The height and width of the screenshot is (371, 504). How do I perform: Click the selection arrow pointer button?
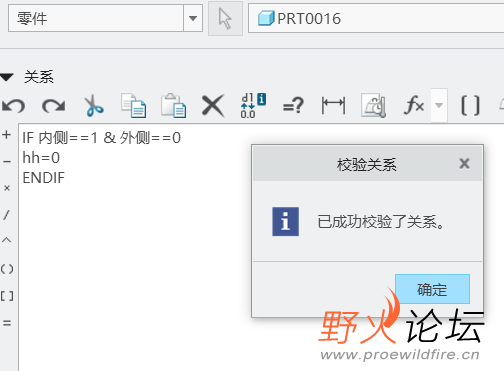click(x=225, y=19)
